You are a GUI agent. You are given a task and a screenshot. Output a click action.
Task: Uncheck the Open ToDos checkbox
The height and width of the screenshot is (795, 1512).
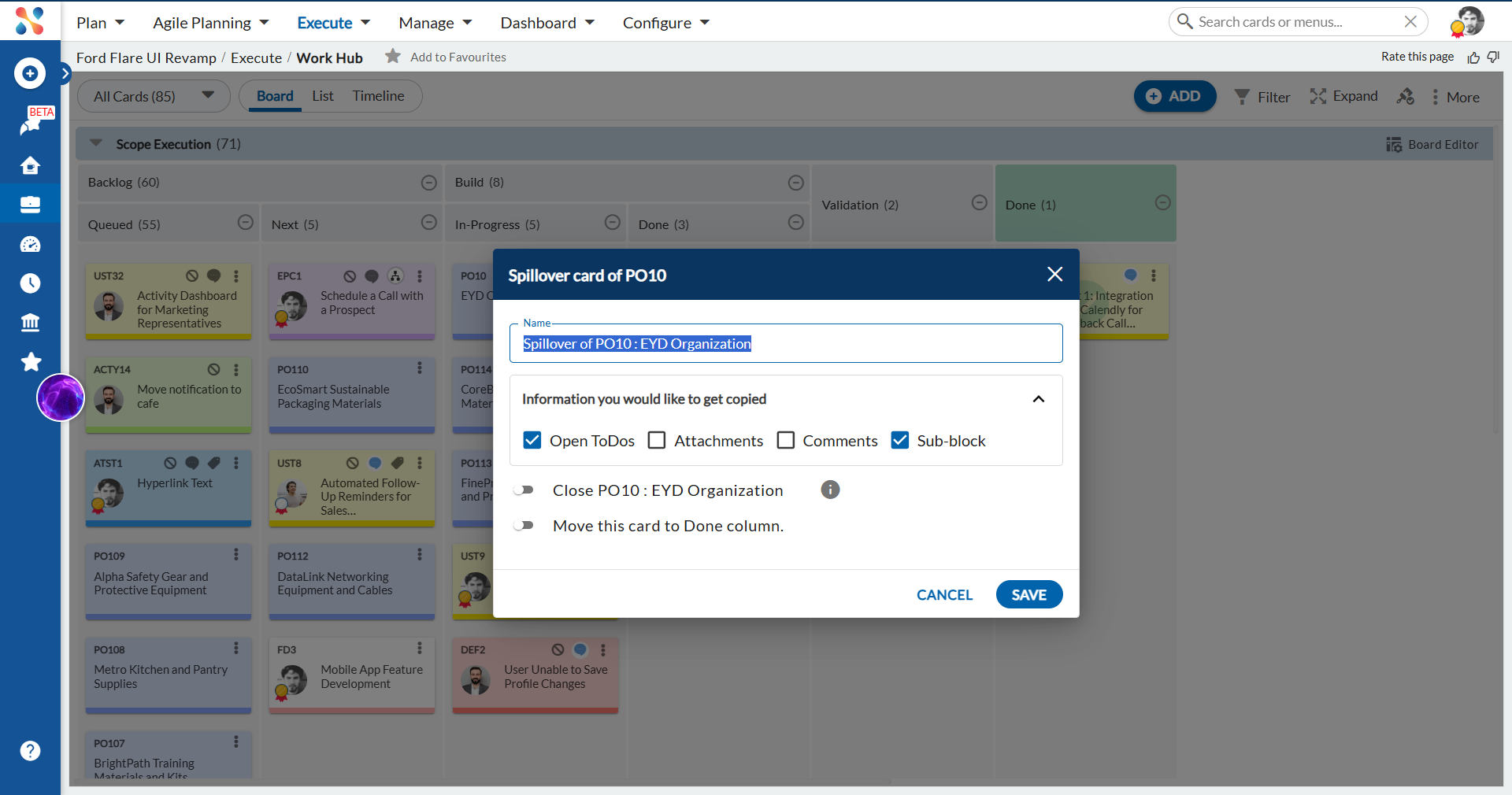pos(532,440)
